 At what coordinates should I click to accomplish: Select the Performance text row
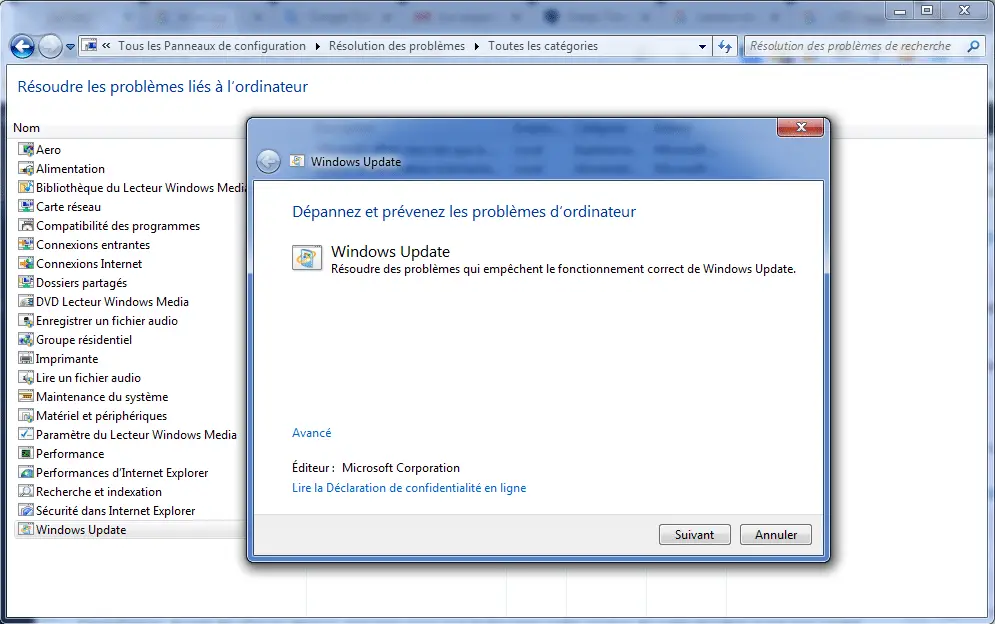point(70,454)
